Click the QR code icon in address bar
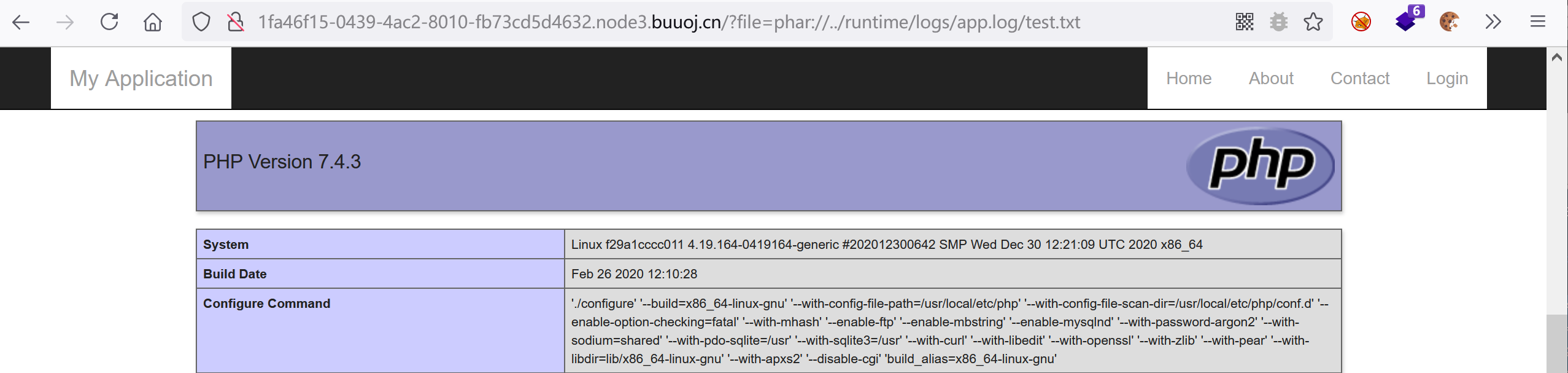This screenshot has height=373, width=1568. click(1245, 22)
